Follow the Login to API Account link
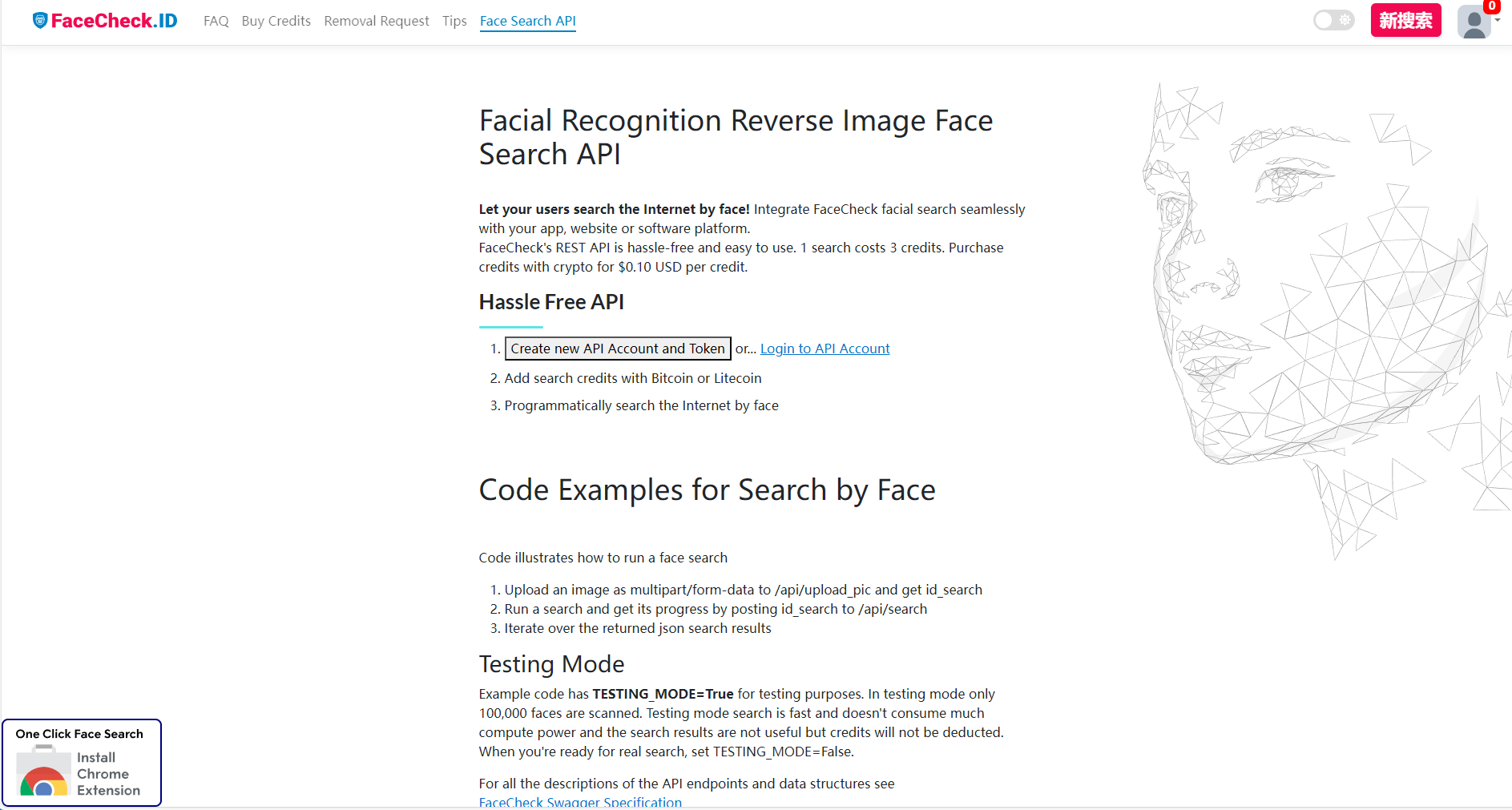 coord(825,349)
